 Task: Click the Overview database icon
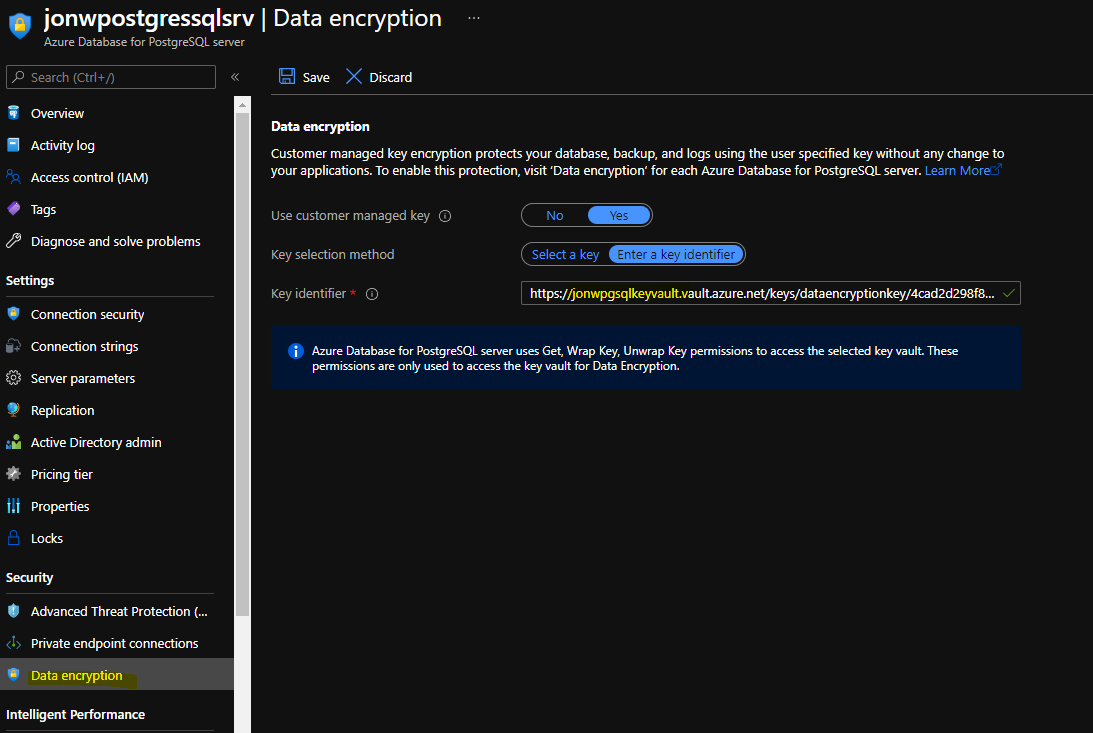click(x=13, y=113)
